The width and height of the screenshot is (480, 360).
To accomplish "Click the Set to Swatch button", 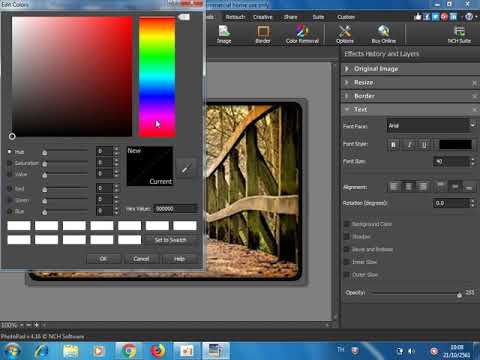I will (170, 240).
